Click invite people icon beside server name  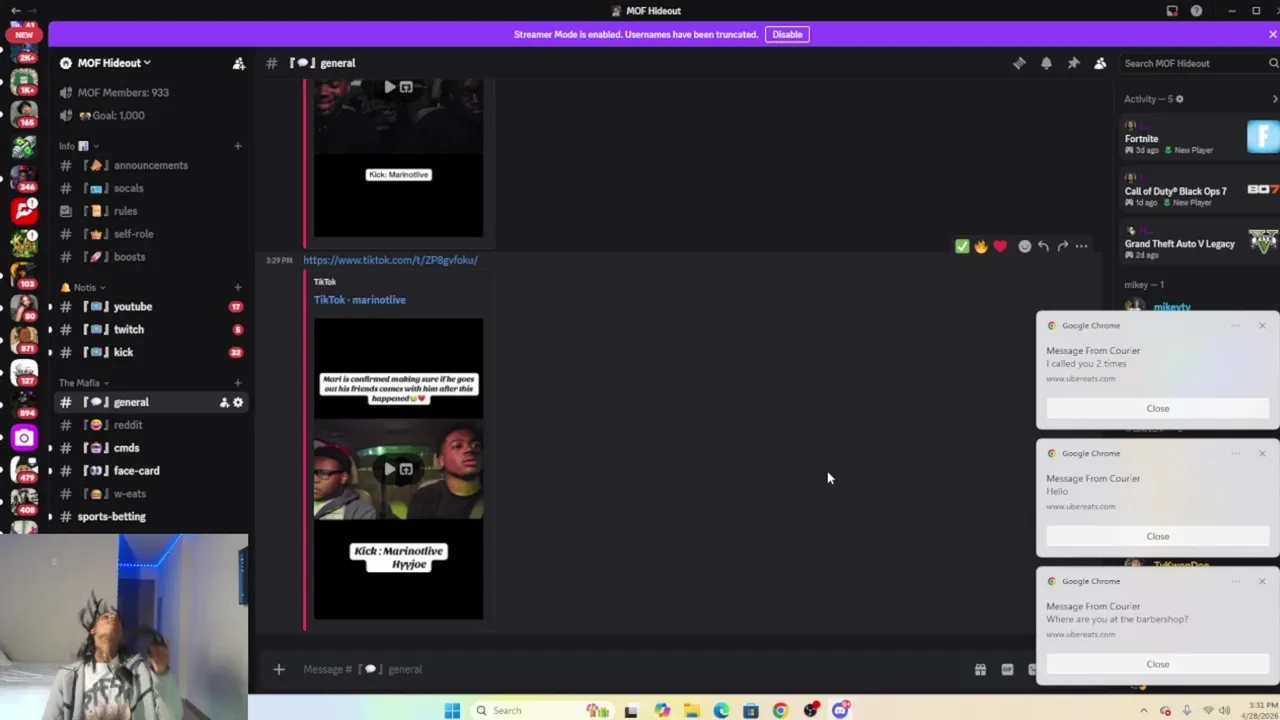pyautogui.click(x=238, y=63)
